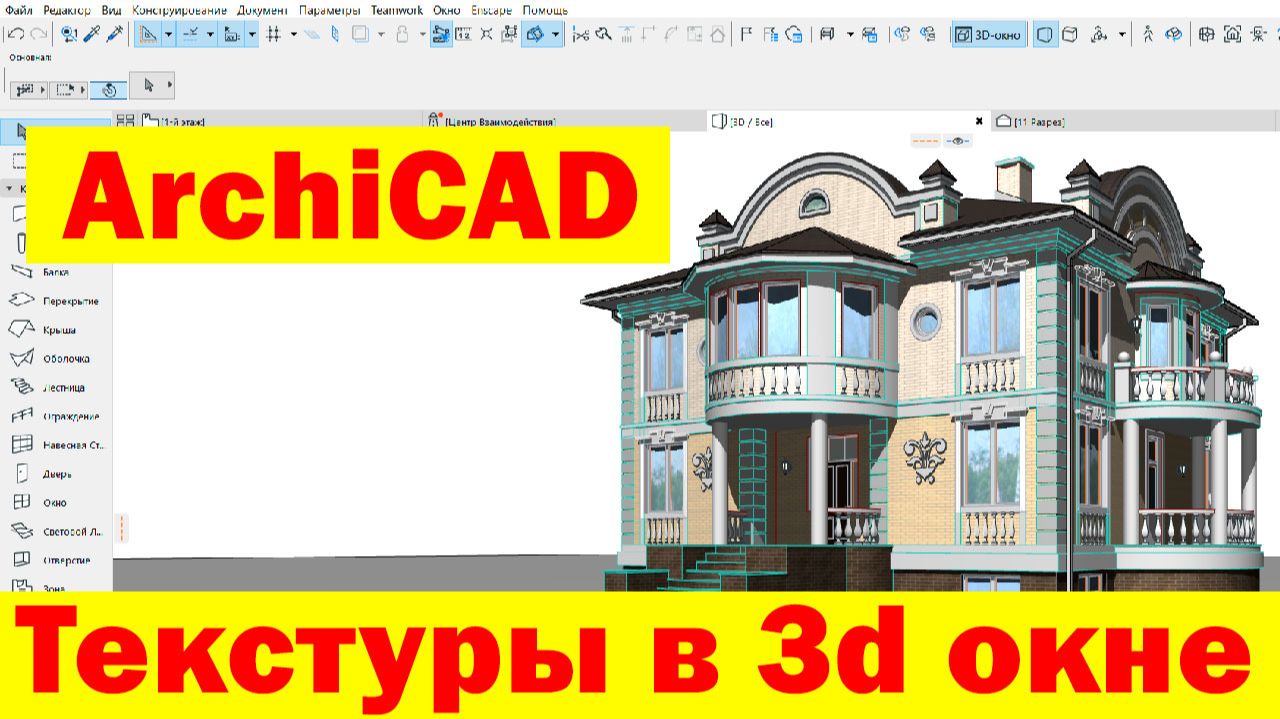
Task: Pick up parameters with the eyedropper icon
Action: coord(92,34)
